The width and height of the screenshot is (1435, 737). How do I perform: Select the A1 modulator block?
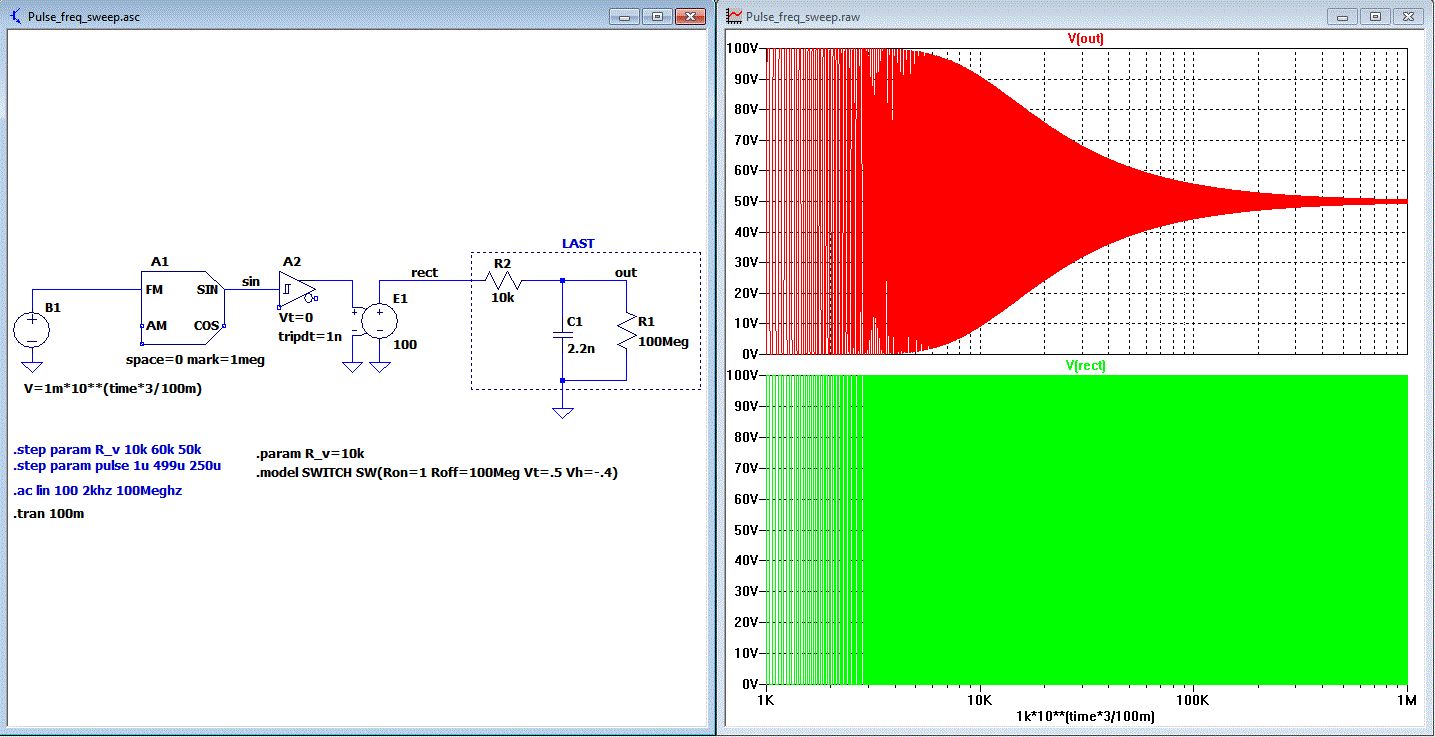(183, 307)
